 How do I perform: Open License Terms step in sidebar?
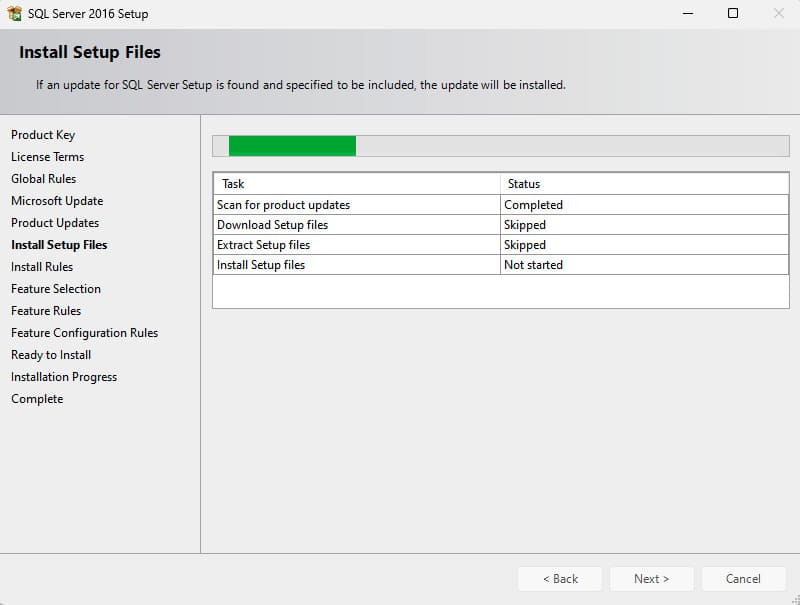point(47,157)
